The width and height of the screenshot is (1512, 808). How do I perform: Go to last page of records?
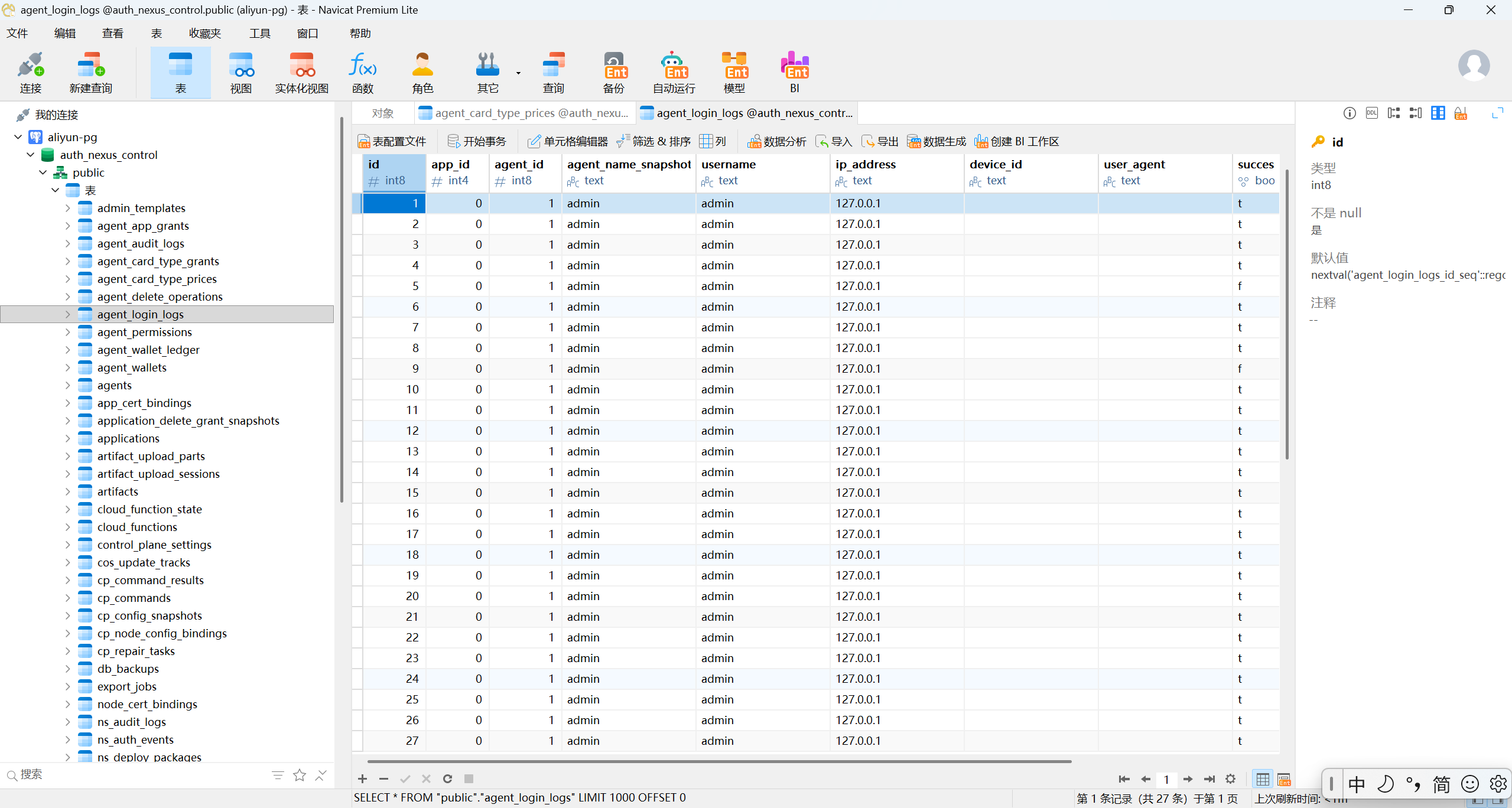(1209, 779)
